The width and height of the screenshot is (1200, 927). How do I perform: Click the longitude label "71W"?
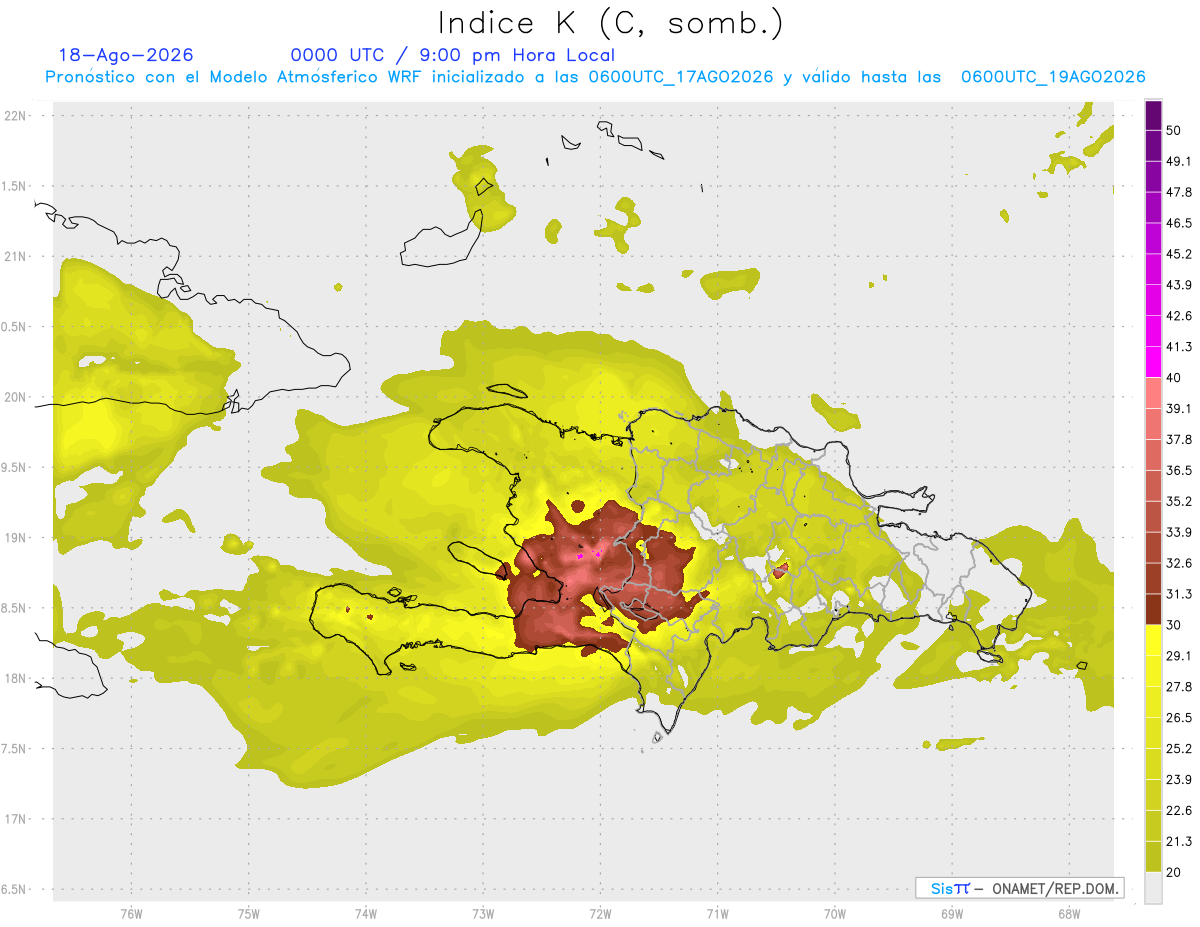(x=717, y=914)
